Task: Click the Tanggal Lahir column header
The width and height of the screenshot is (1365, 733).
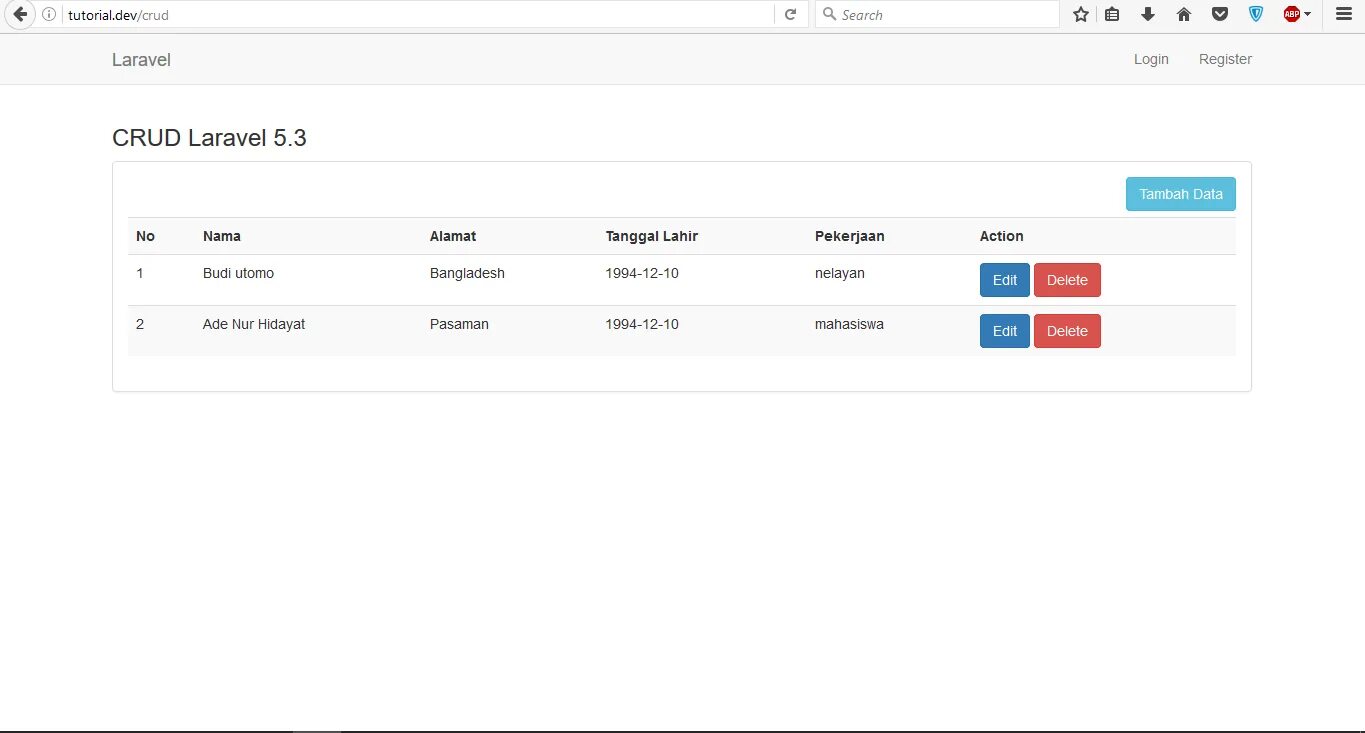Action: 652,236
